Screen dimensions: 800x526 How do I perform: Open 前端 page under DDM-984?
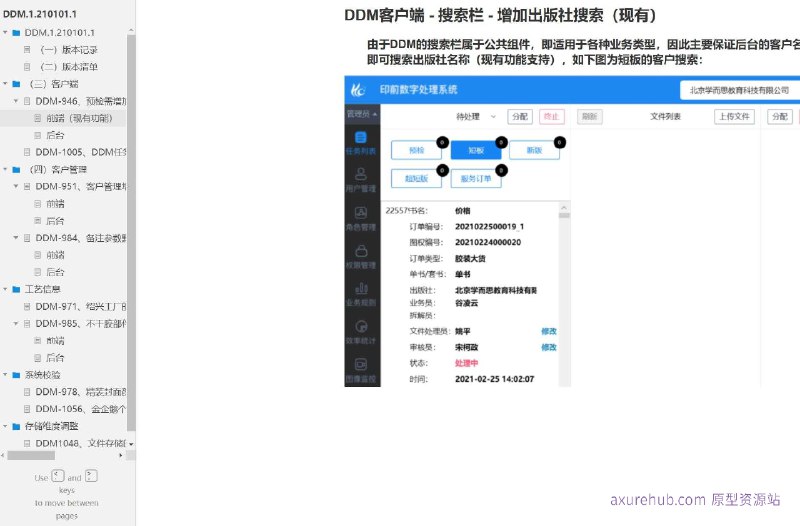(x=55, y=255)
